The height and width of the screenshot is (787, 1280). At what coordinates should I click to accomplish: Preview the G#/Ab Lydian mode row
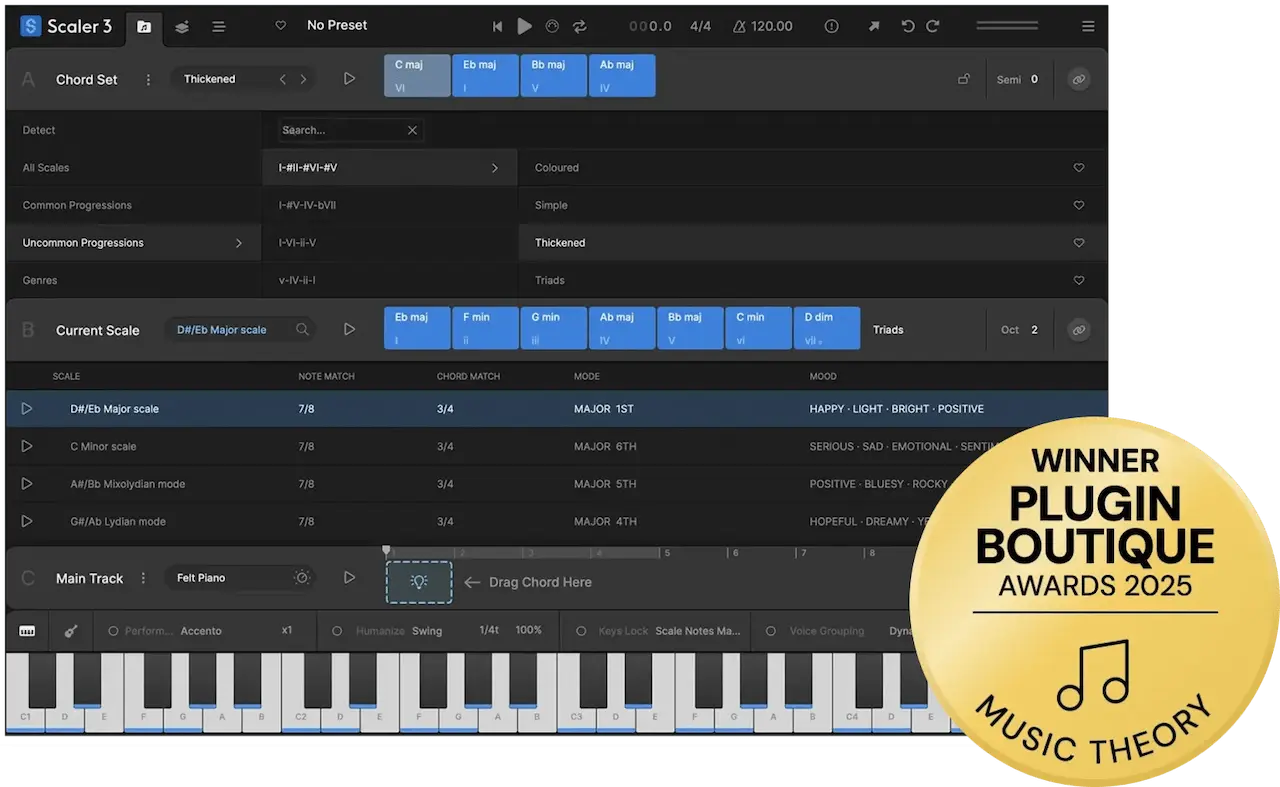(x=27, y=521)
